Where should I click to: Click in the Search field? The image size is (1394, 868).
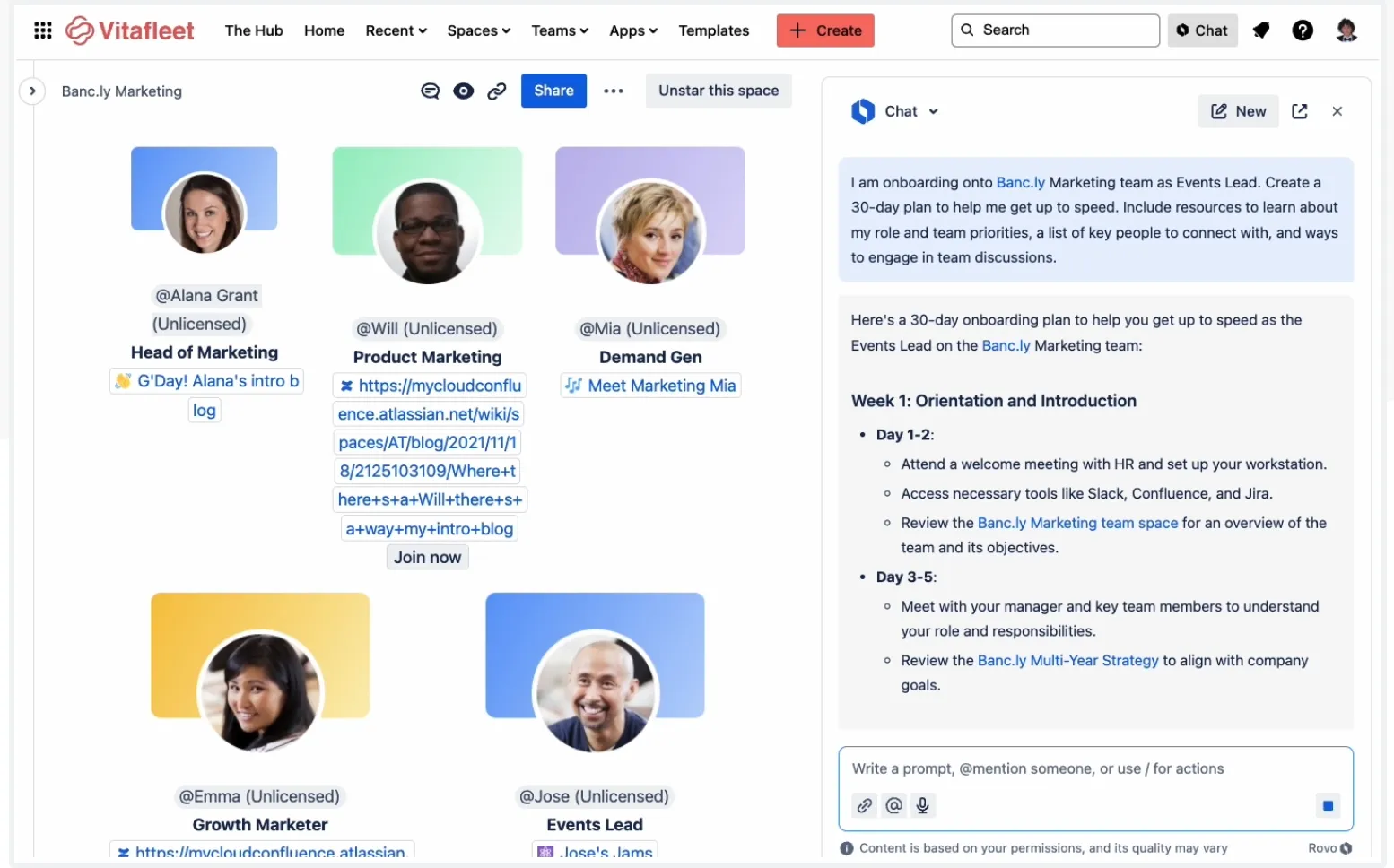[1055, 30]
